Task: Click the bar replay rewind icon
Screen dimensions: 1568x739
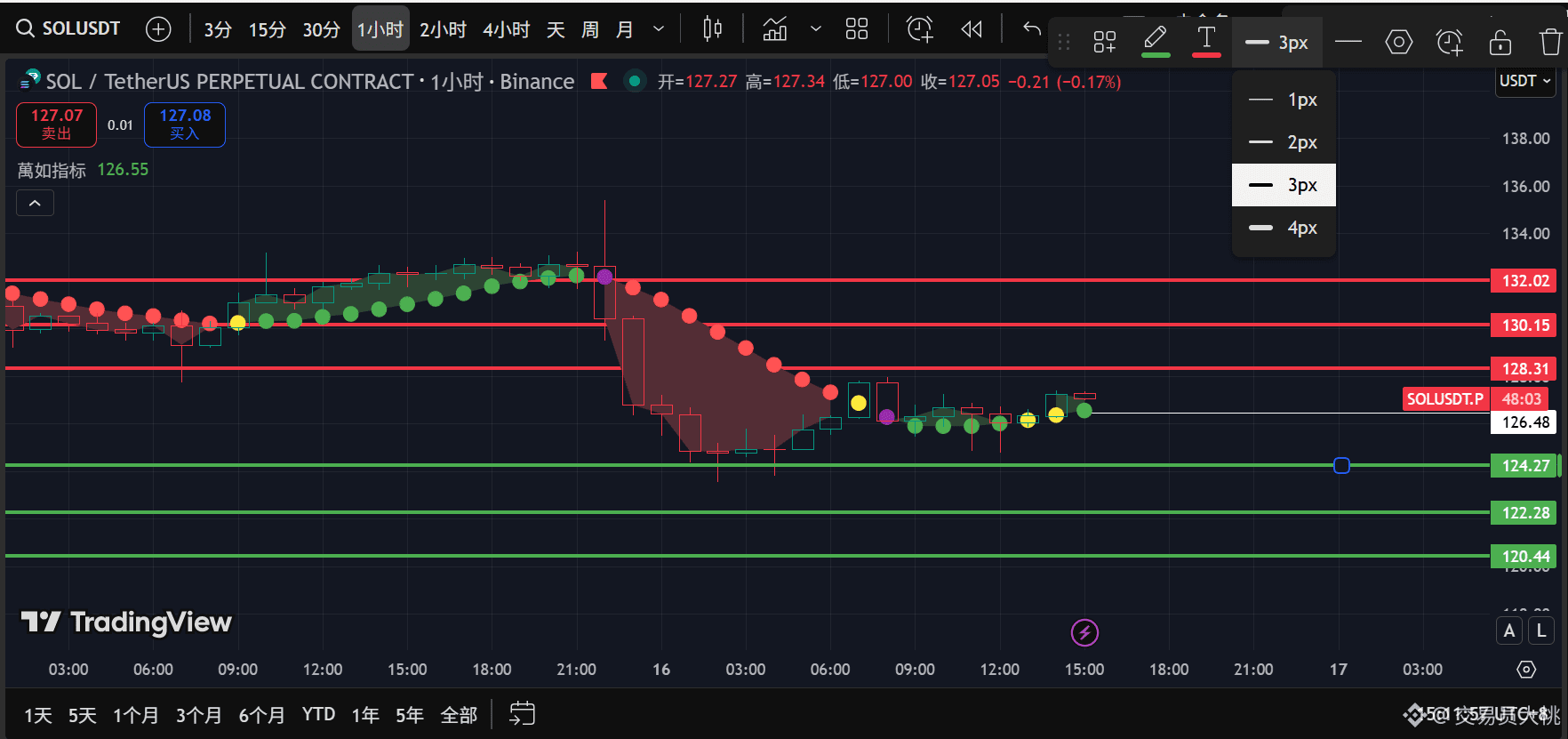Action: 972,29
